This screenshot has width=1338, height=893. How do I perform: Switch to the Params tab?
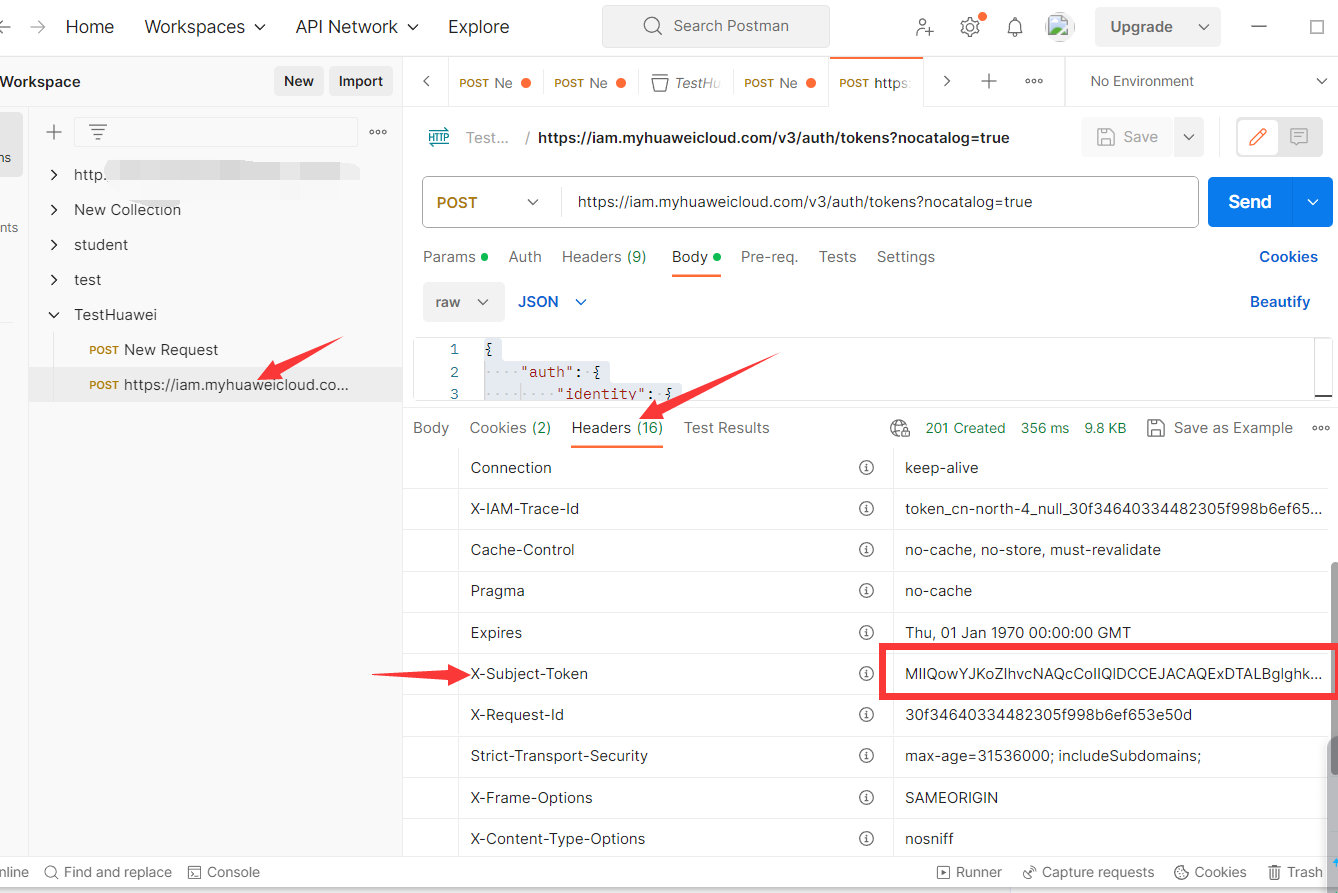pyautogui.click(x=455, y=257)
